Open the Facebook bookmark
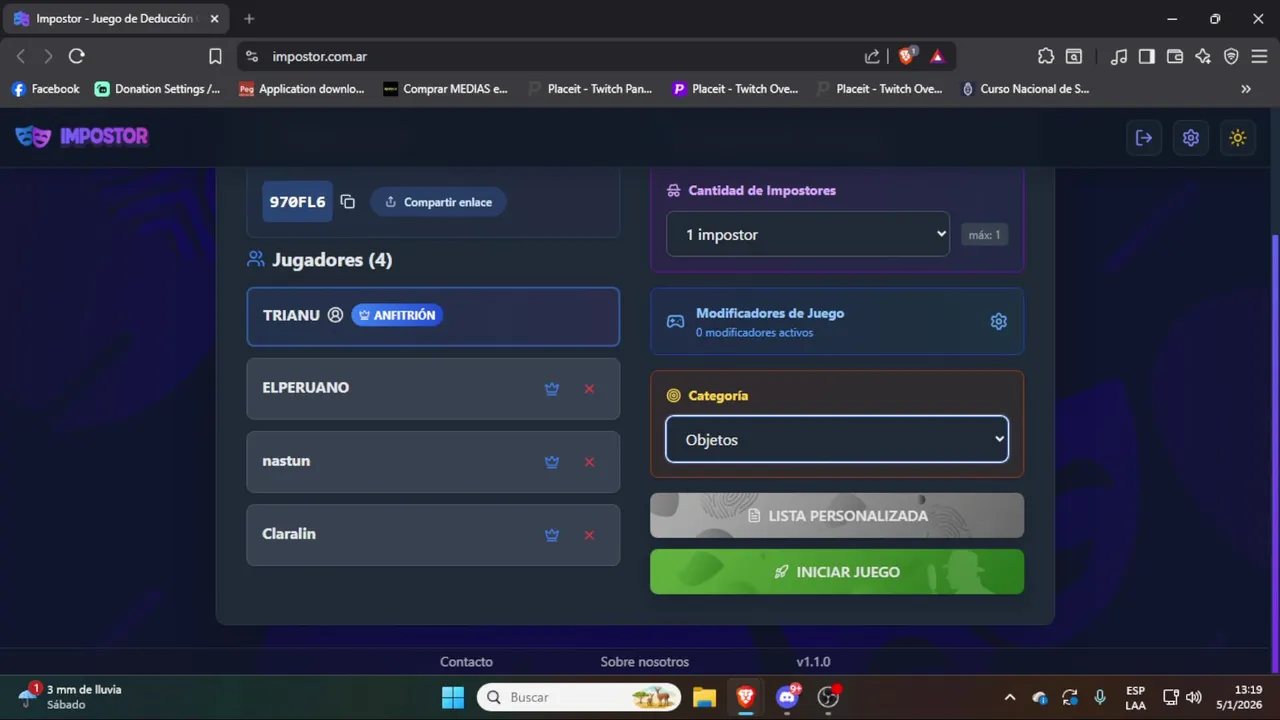Image resolution: width=1280 pixels, height=720 pixels. [45, 89]
